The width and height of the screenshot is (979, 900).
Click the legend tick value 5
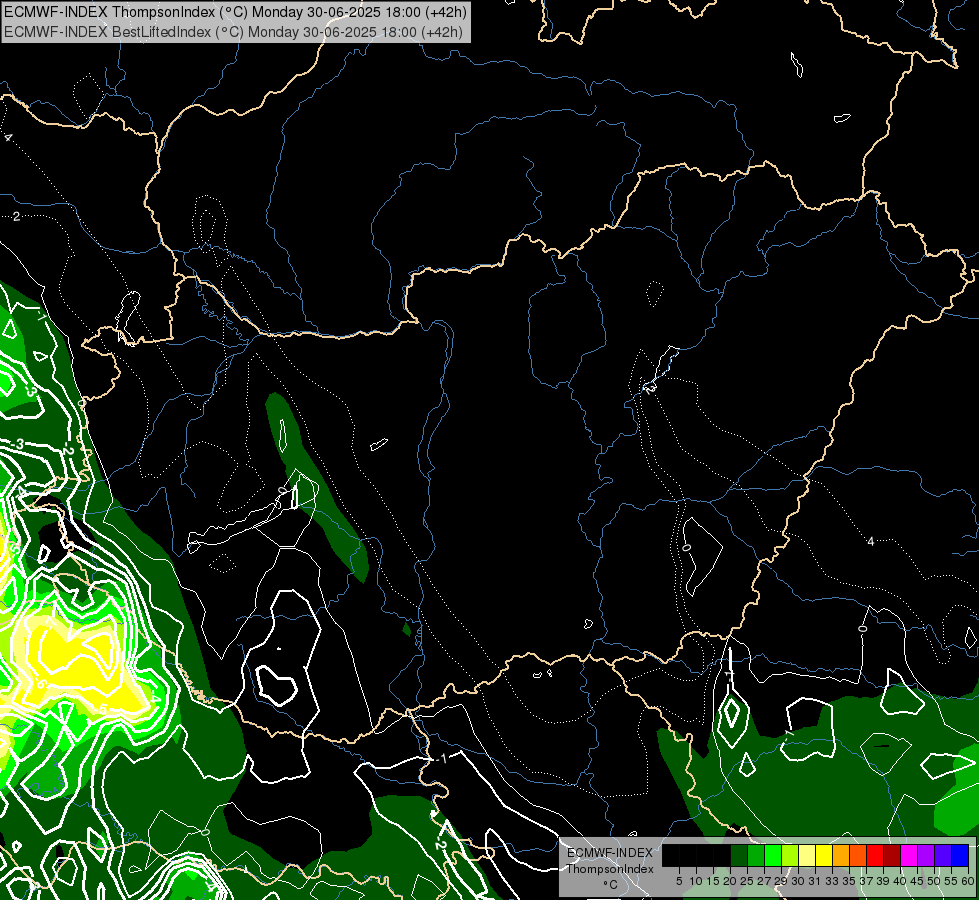(x=679, y=881)
